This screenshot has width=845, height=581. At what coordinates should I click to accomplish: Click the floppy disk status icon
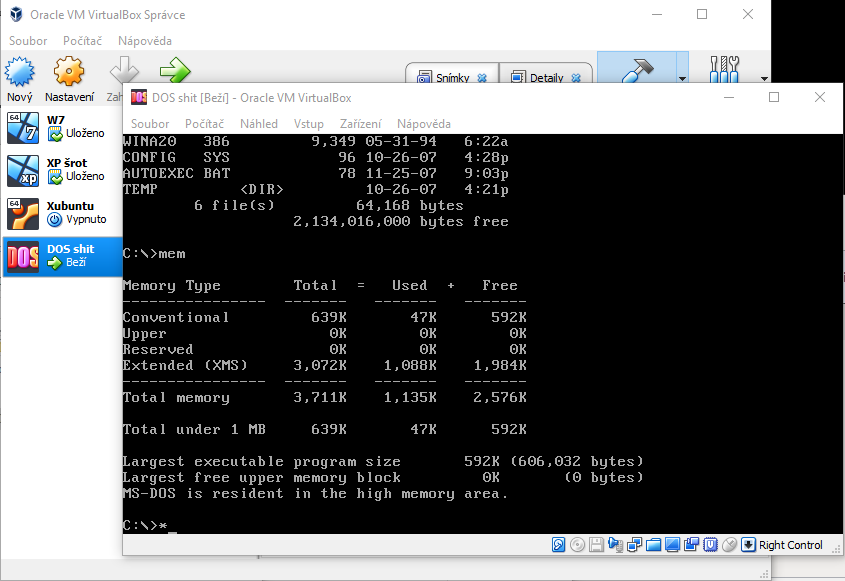(596, 545)
